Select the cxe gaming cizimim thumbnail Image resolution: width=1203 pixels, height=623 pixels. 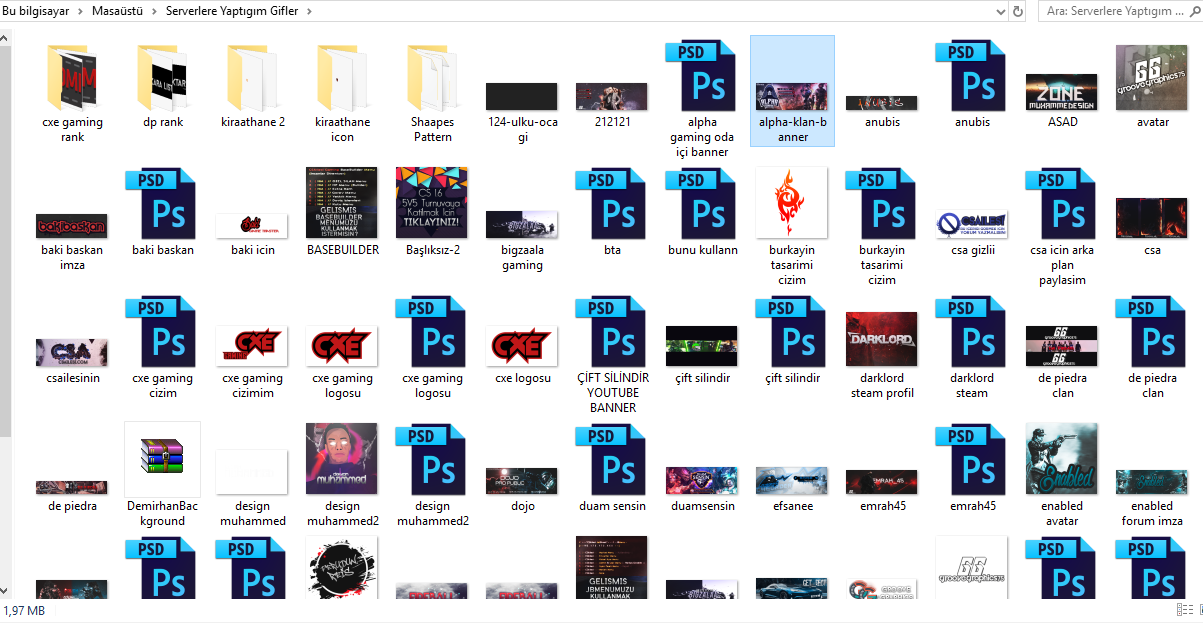[252, 346]
